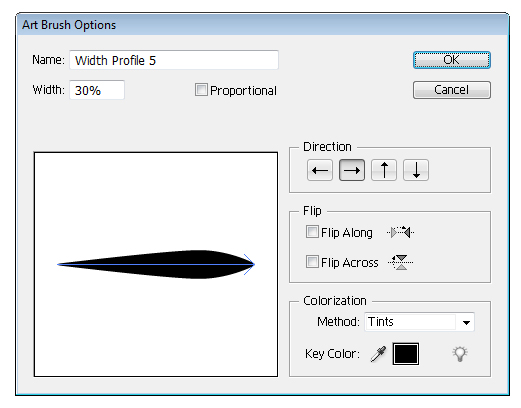Click the Flip Along illustration icon
The height and width of the screenshot is (408, 521).
(400, 232)
